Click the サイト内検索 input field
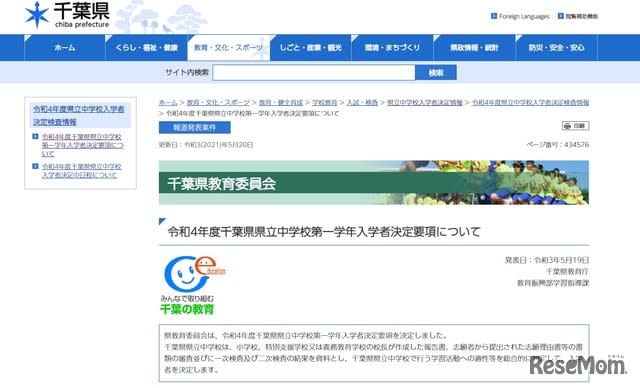Image resolution: width=640 pixels, height=388 pixels. [313, 73]
